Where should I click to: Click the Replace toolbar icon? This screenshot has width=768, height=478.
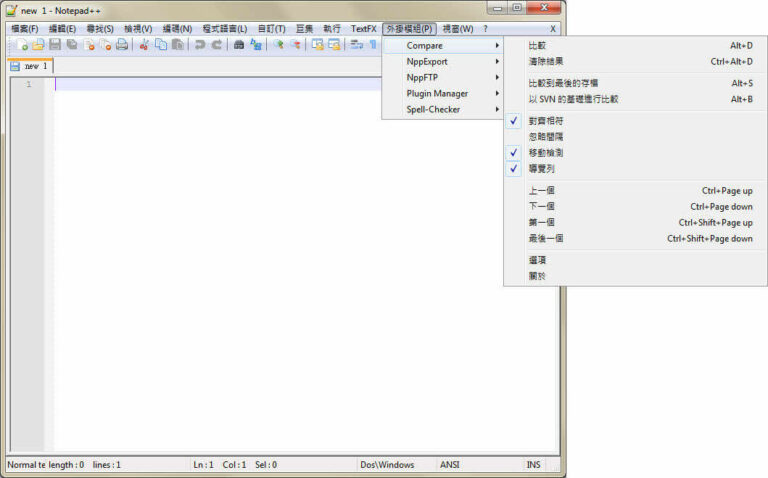pos(255,45)
